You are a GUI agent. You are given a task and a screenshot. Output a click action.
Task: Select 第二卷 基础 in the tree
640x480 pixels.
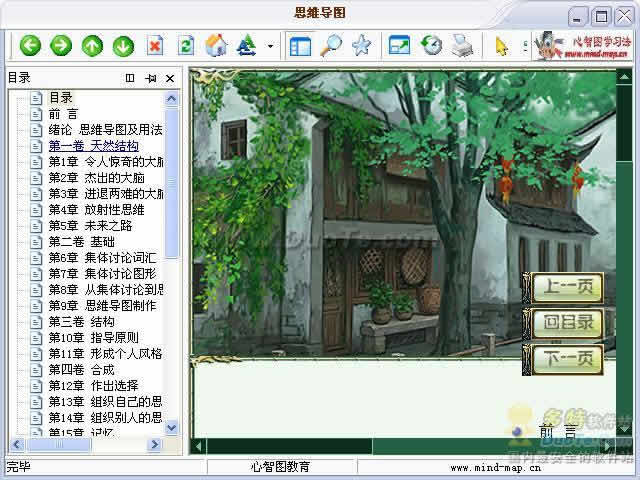pyautogui.click(x=82, y=242)
